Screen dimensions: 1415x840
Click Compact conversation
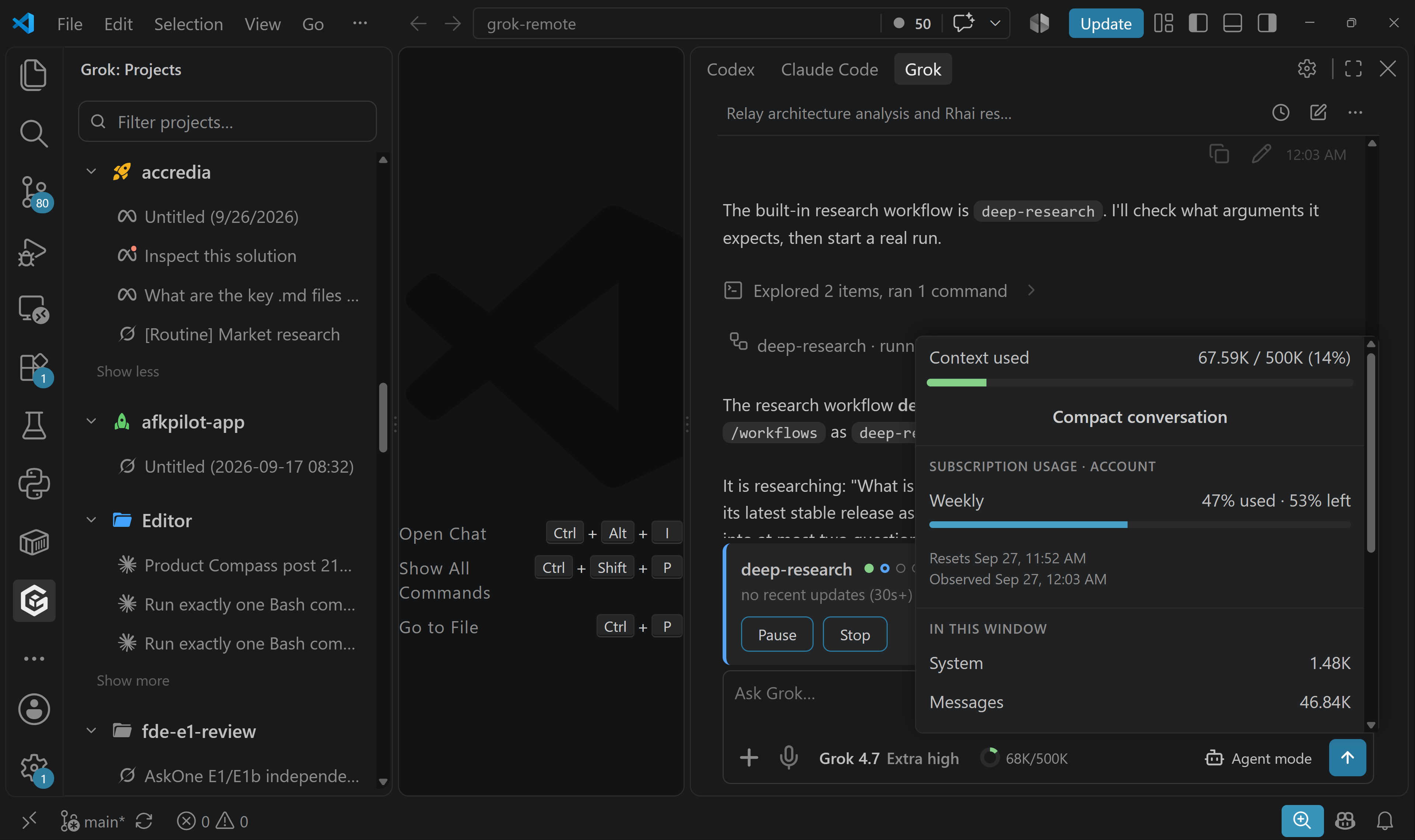click(1139, 417)
